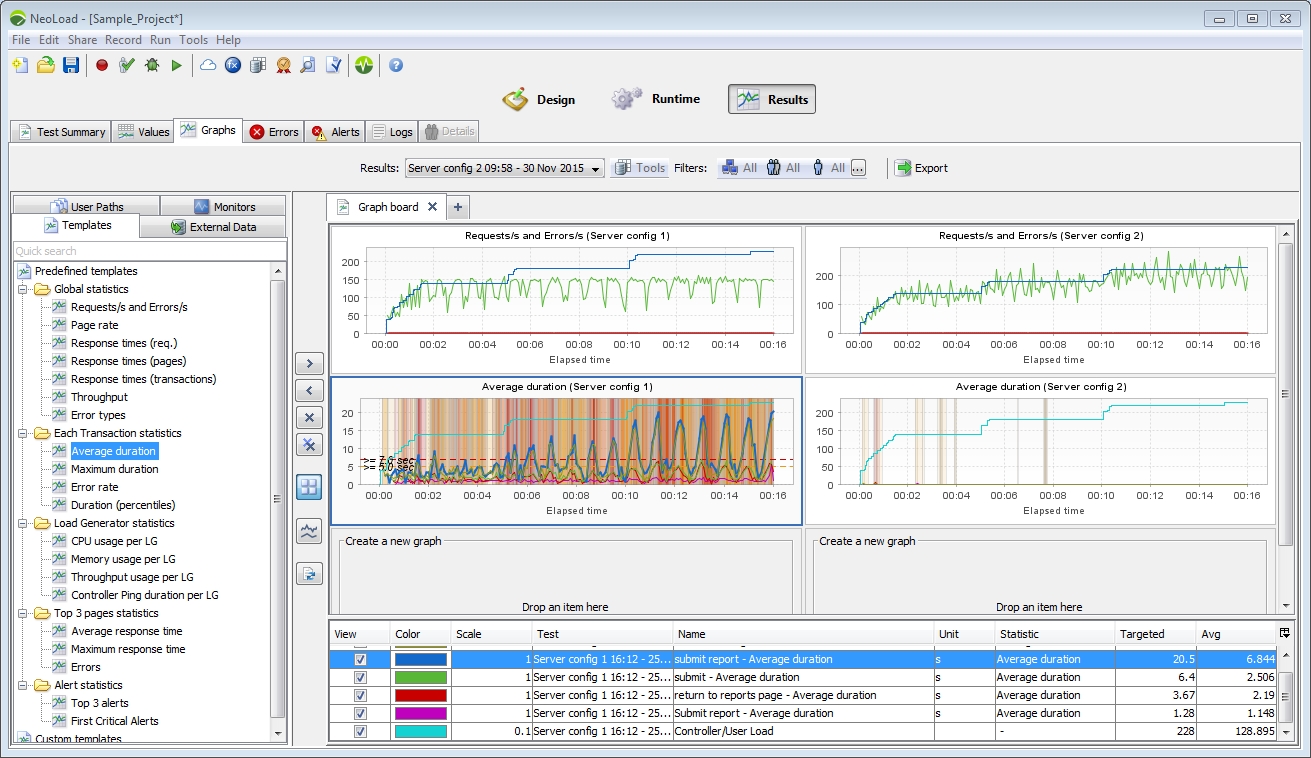Collapse Load Generator statistics folder
The image size is (1311, 758).
click(23, 523)
